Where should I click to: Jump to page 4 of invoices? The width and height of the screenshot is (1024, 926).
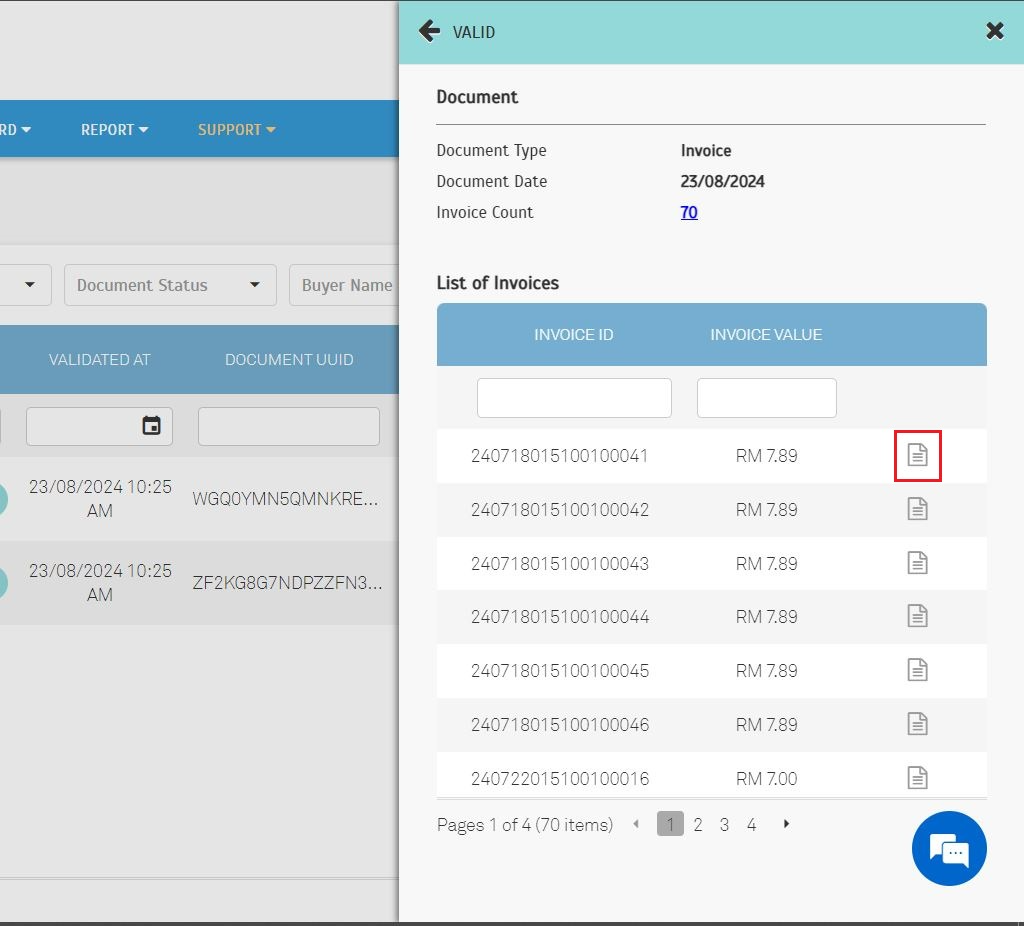[x=751, y=825]
